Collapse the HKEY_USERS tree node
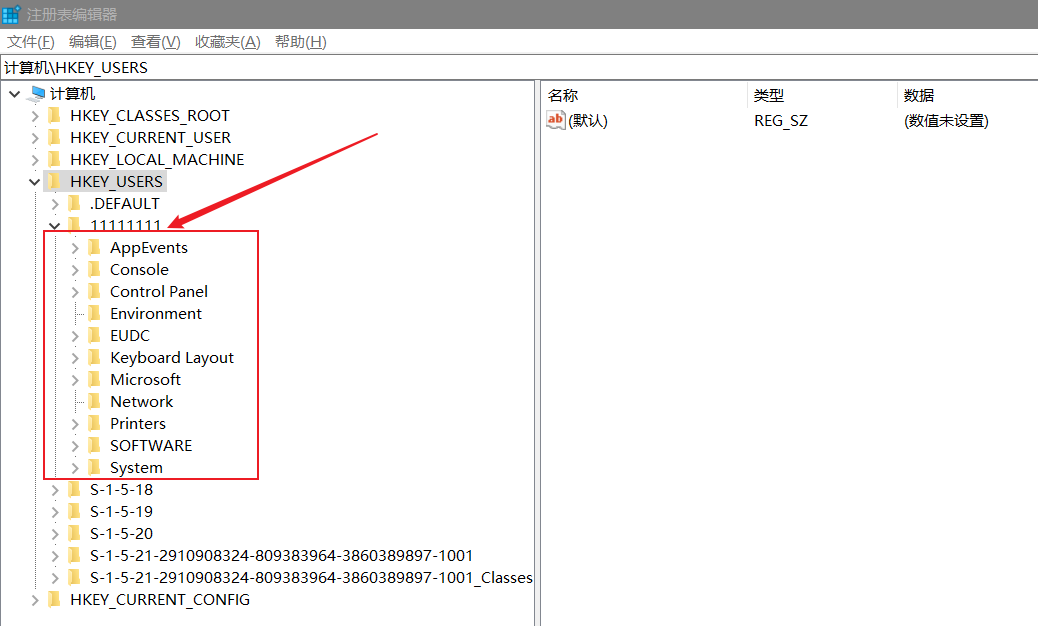Screen dimensions: 1038x626 point(35,182)
